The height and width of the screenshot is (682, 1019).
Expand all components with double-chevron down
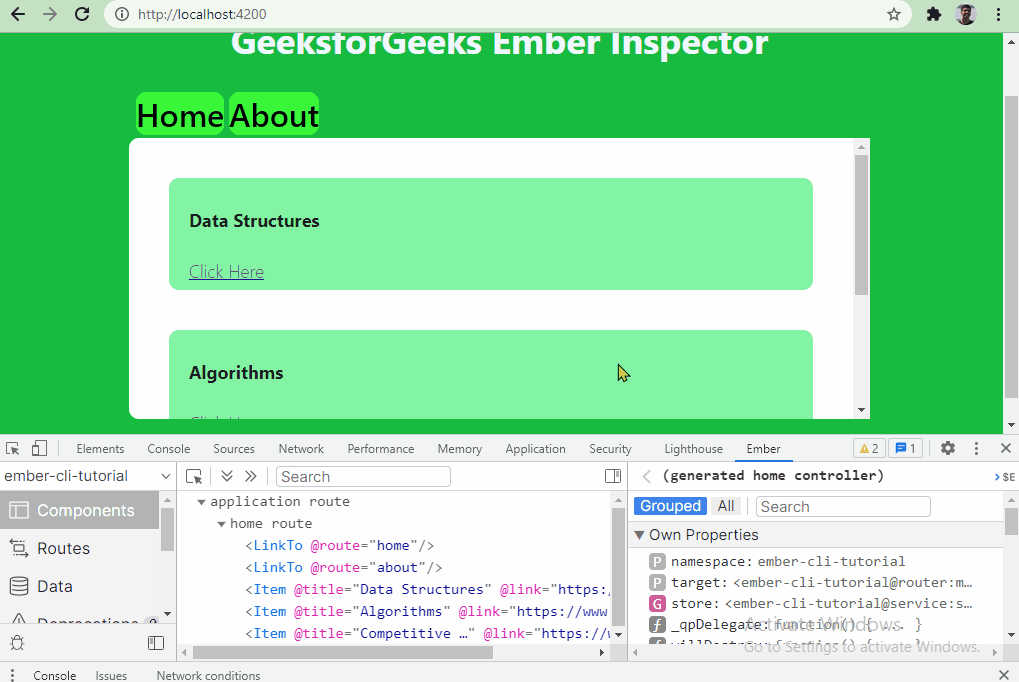[227, 476]
